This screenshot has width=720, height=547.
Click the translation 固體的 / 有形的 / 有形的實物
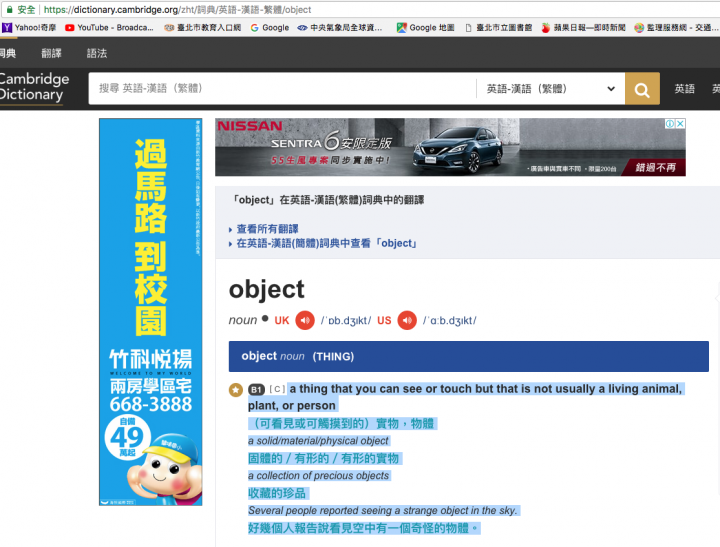323,458
